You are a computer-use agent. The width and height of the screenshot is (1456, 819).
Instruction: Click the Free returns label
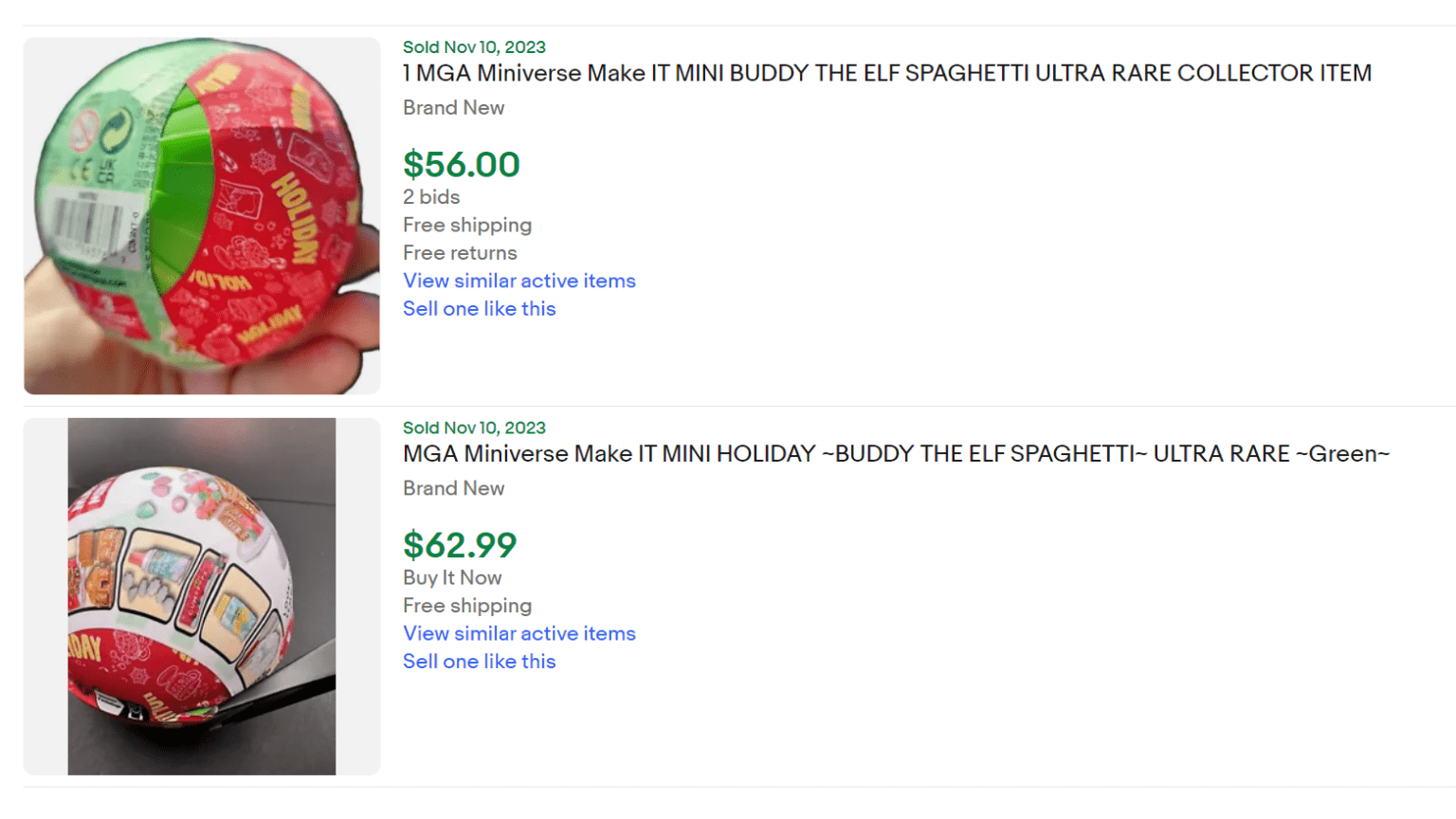point(460,253)
